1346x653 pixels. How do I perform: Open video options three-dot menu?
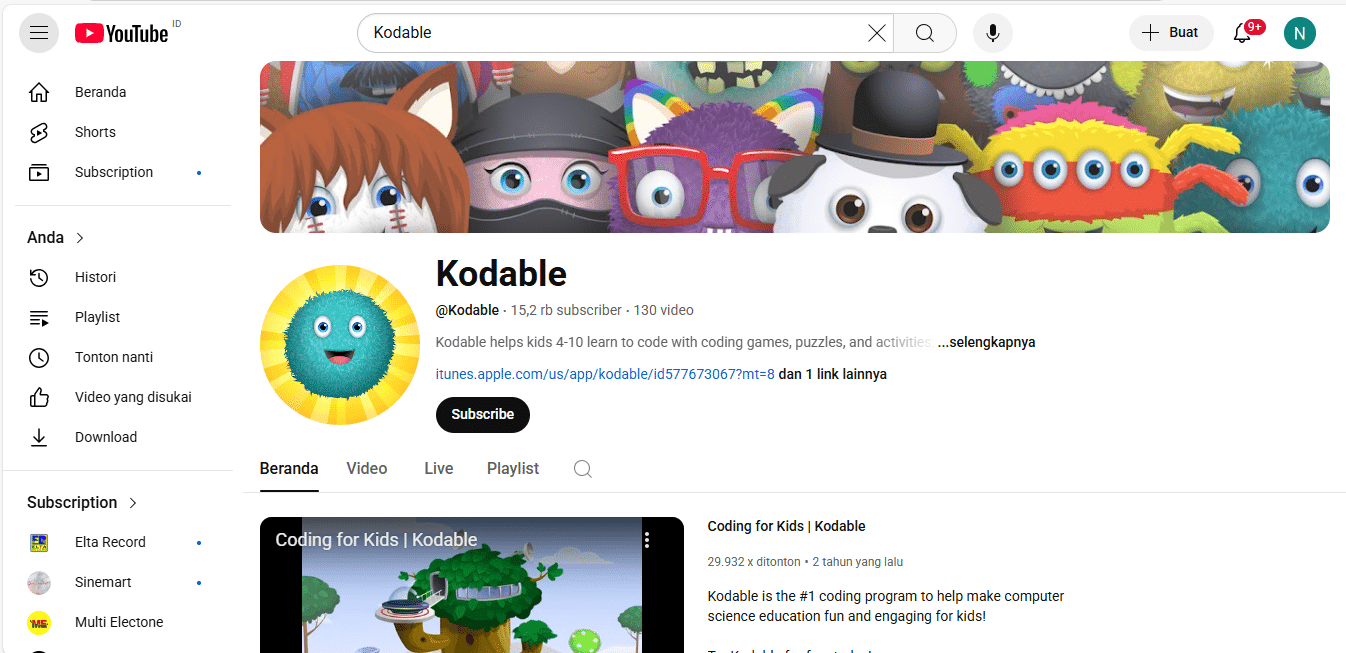tap(647, 540)
